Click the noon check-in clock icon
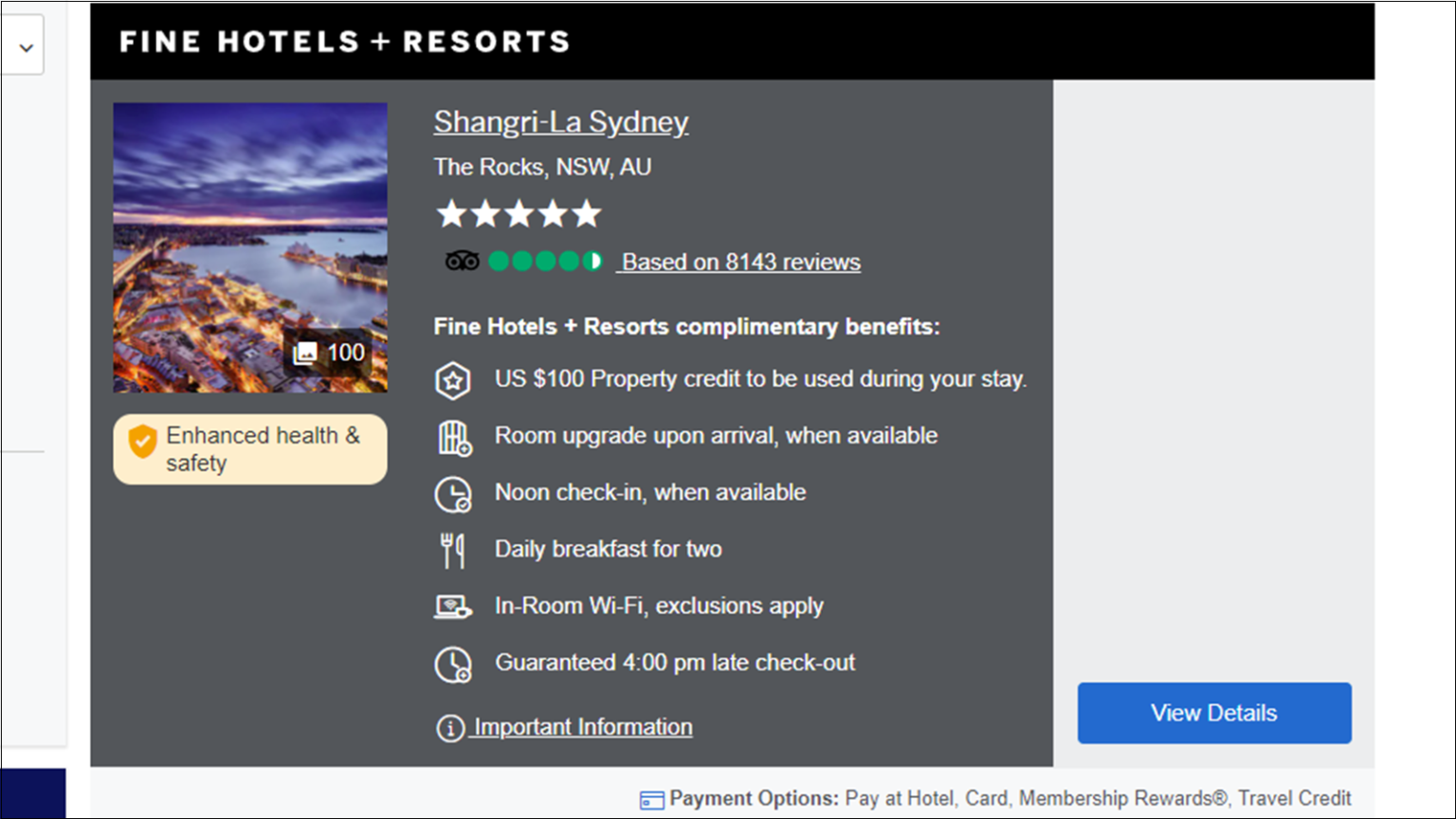Image resolution: width=1456 pixels, height=819 pixels. pyautogui.click(x=453, y=494)
